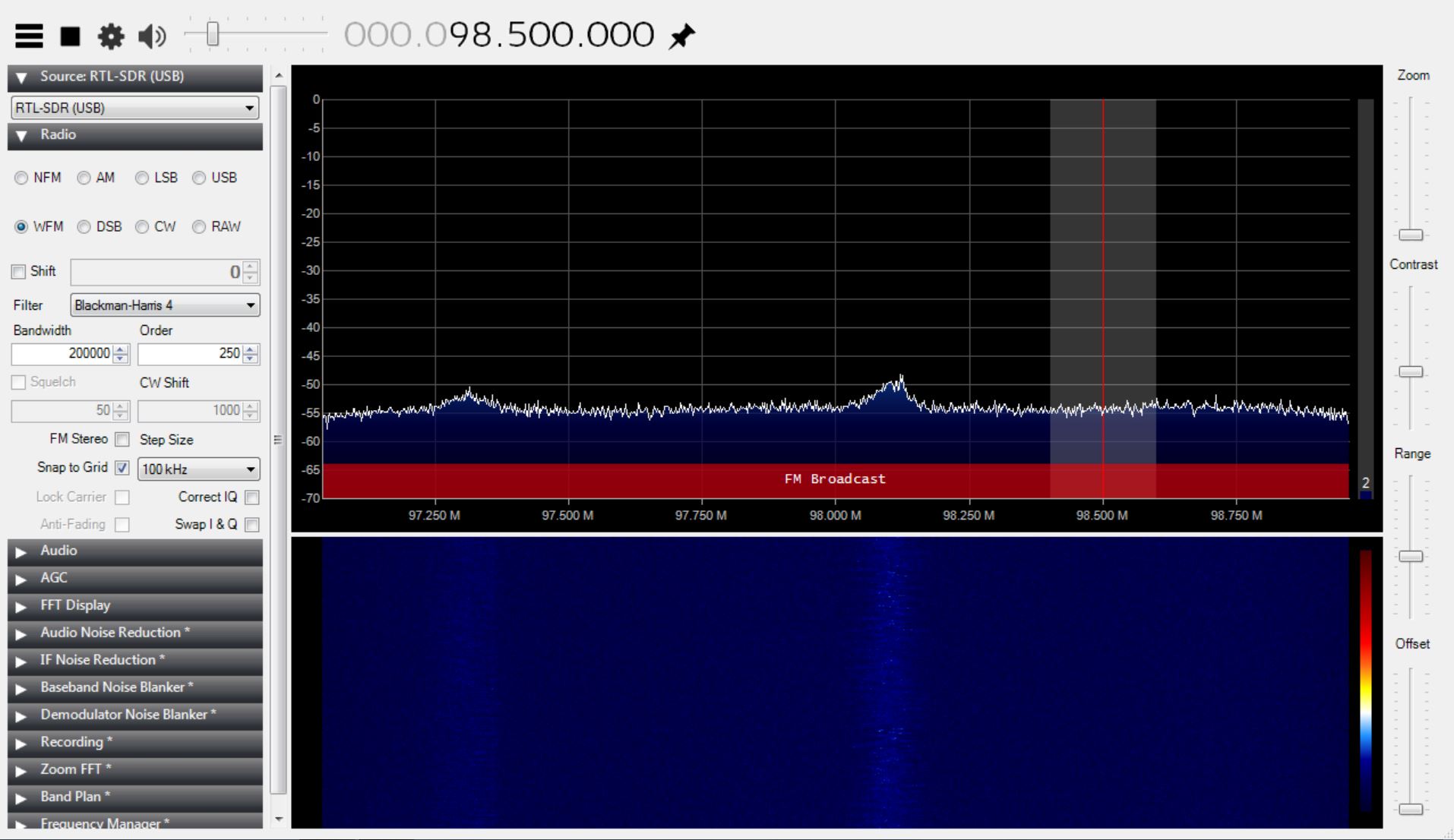Open the RTL-SDR source device dropdown
The width and height of the screenshot is (1454, 840).
click(134, 107)
